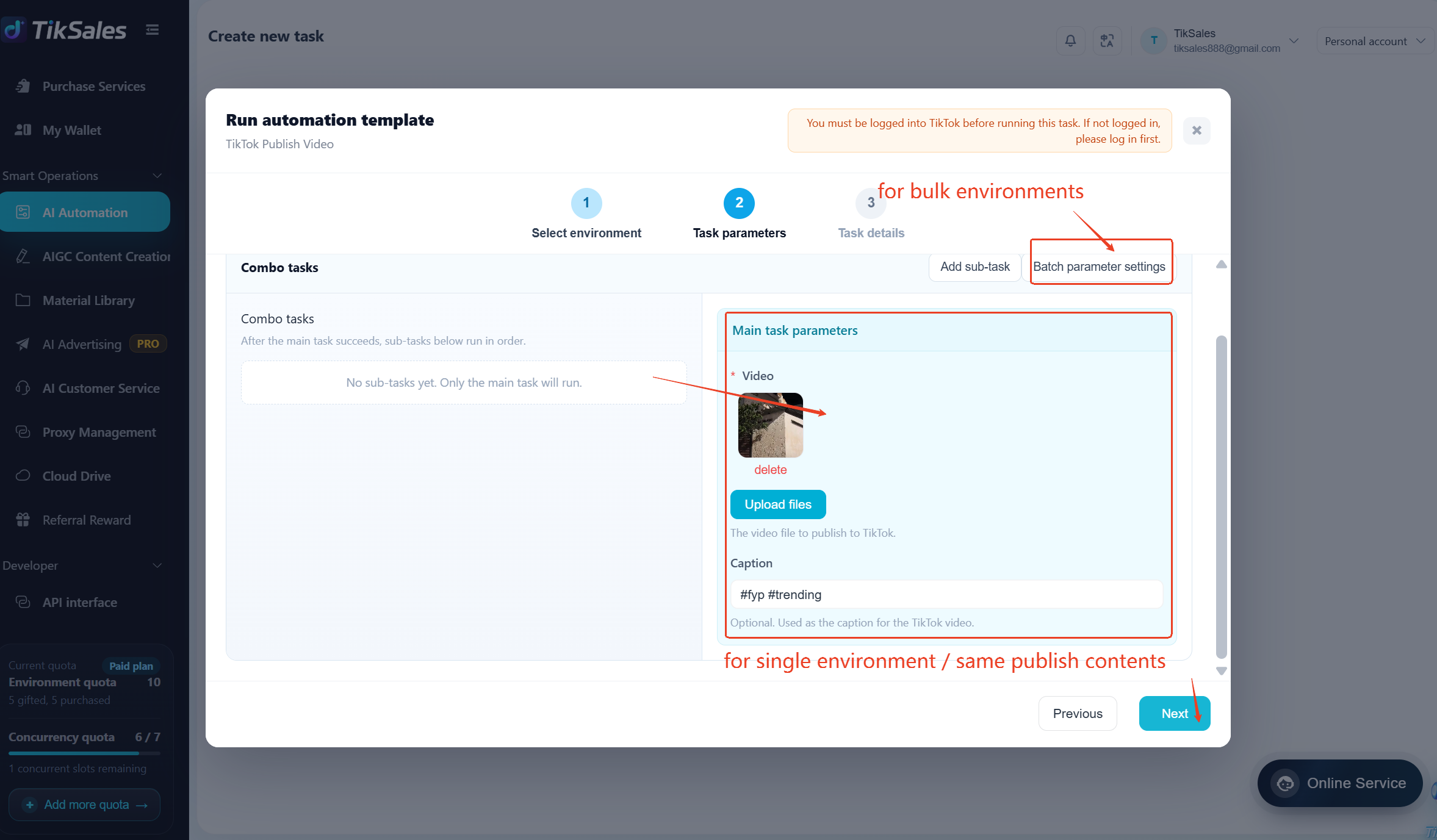
Task: Click the Environment quota value 10
Action: [154, 682]
